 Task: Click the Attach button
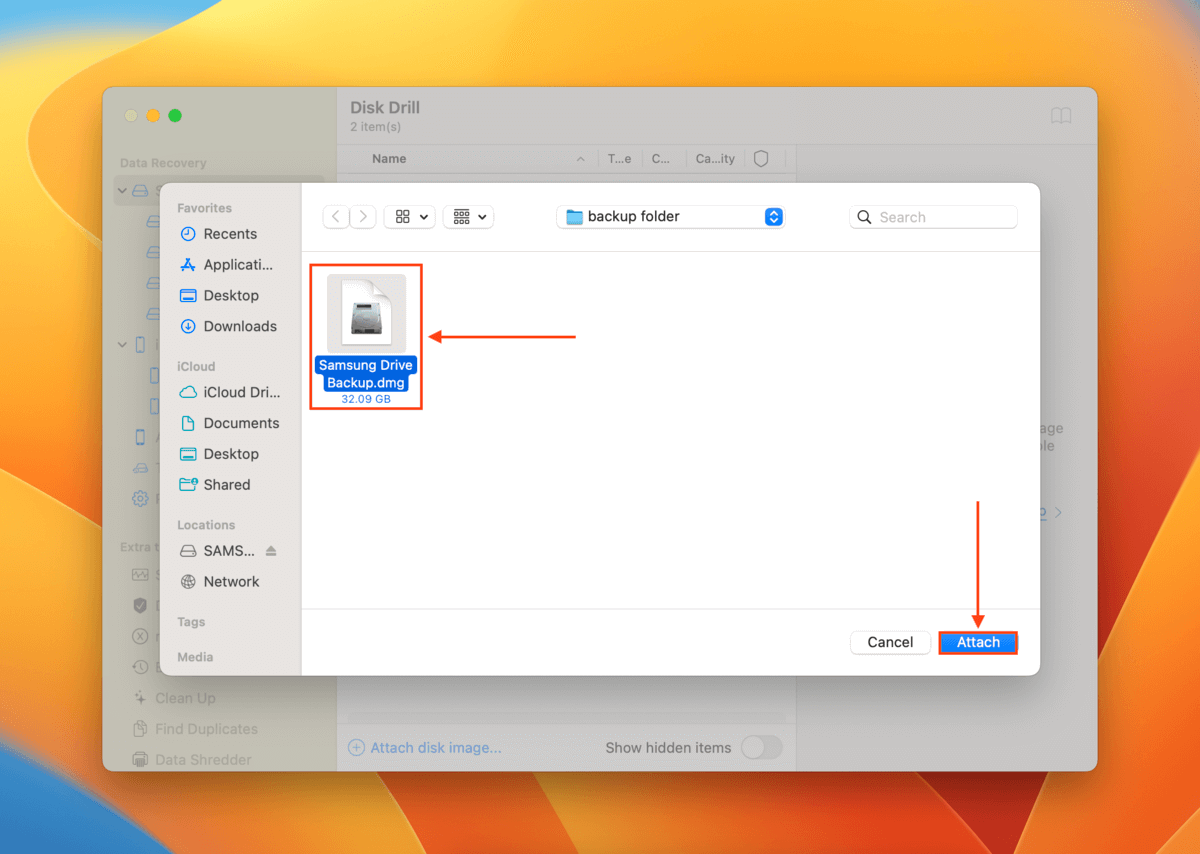pyautogui.click(x=978, y=642)
